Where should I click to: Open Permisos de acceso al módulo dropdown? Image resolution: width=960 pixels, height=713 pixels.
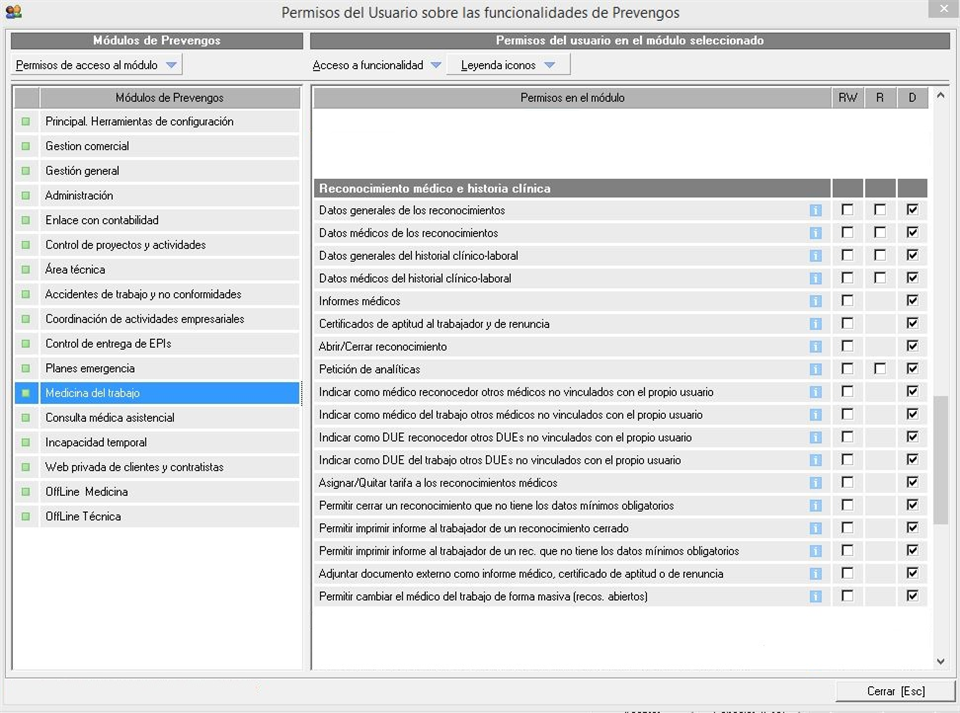97,65
